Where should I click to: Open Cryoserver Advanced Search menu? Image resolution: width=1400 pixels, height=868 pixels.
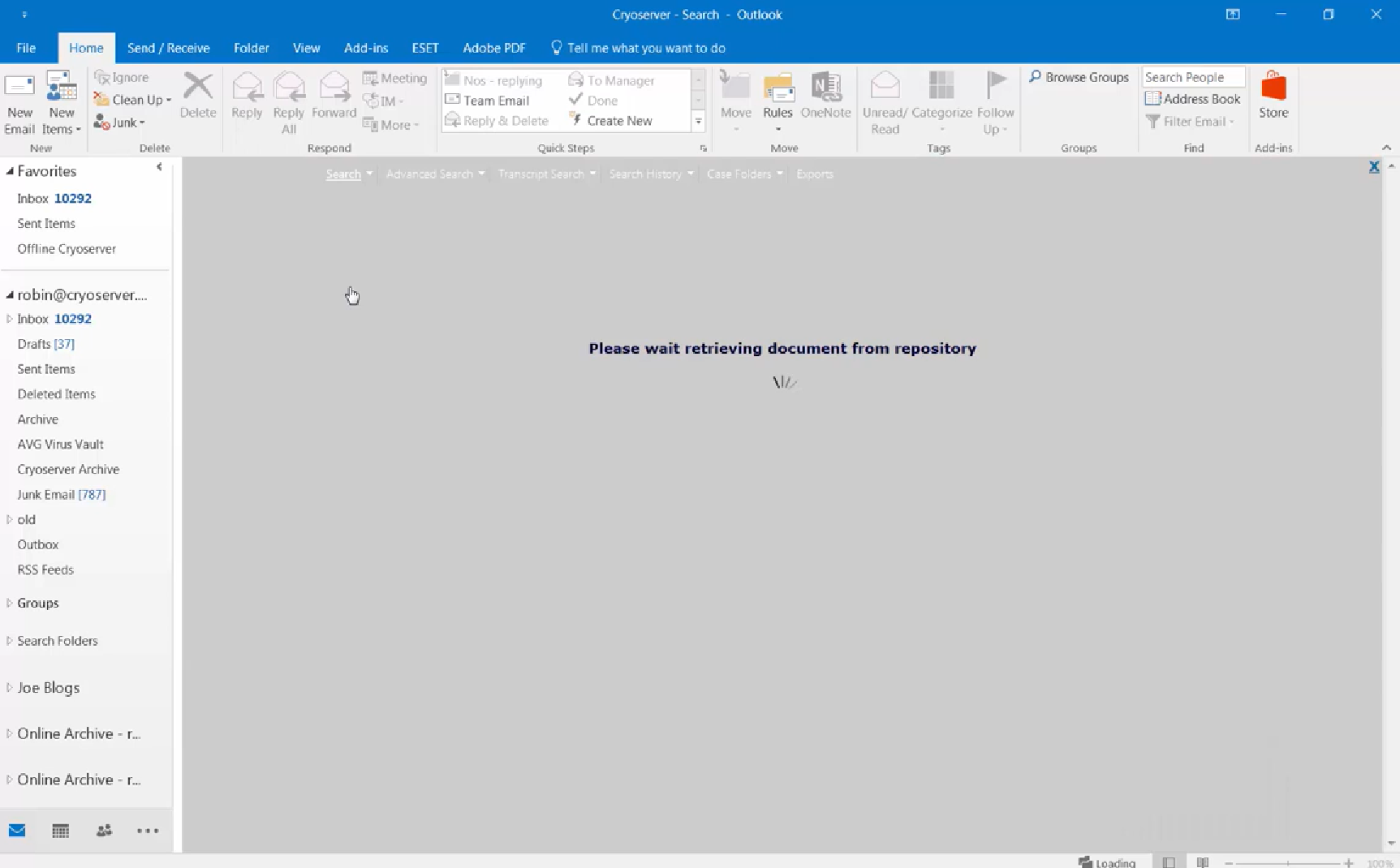tap(435, 174)
